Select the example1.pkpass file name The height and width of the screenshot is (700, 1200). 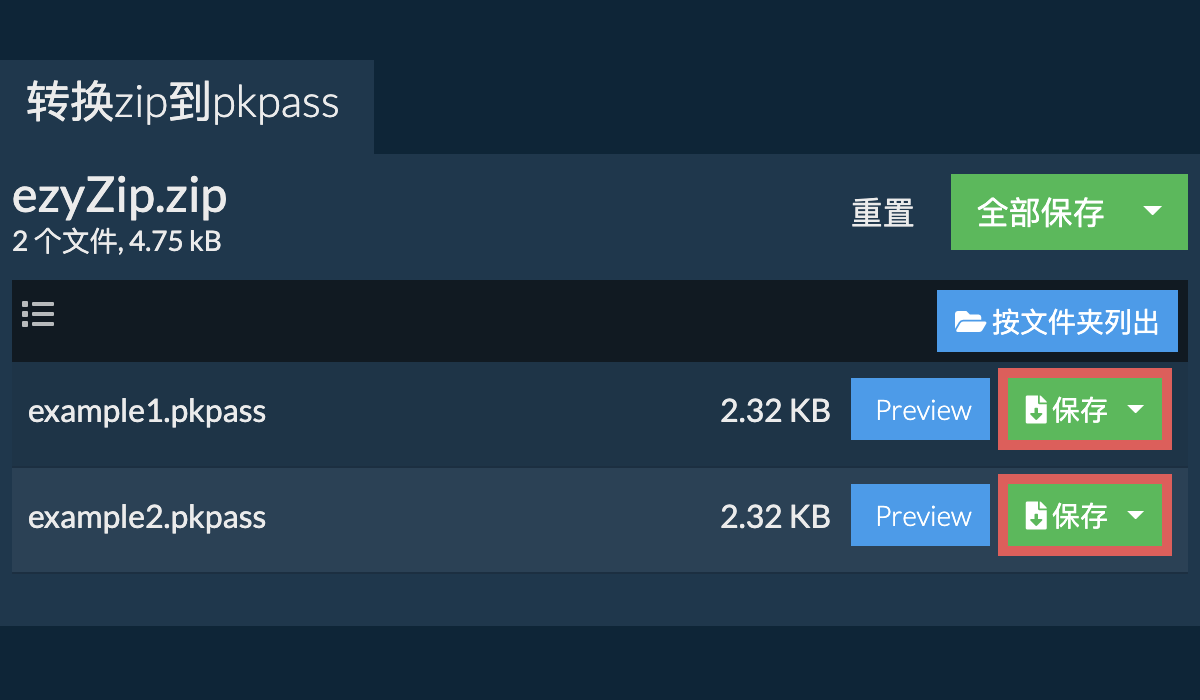click(x=147, y=411)
